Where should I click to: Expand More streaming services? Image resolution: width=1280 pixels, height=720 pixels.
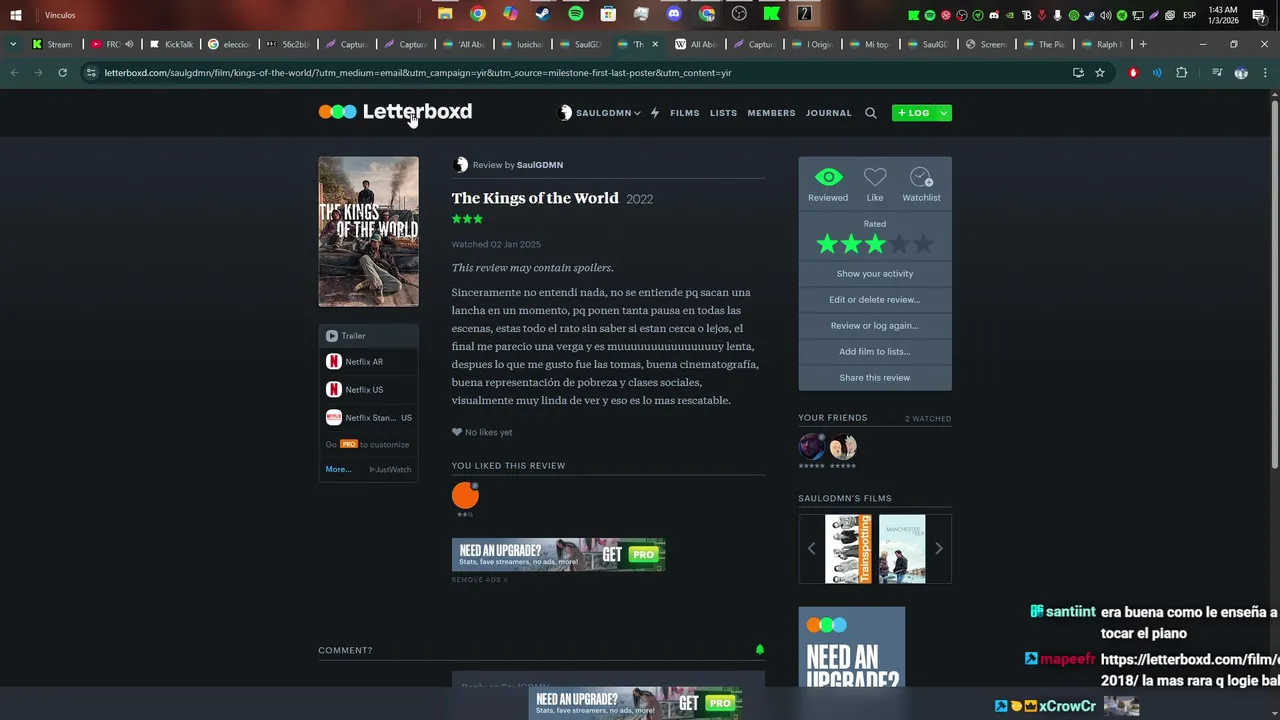(x=338, y=469)
